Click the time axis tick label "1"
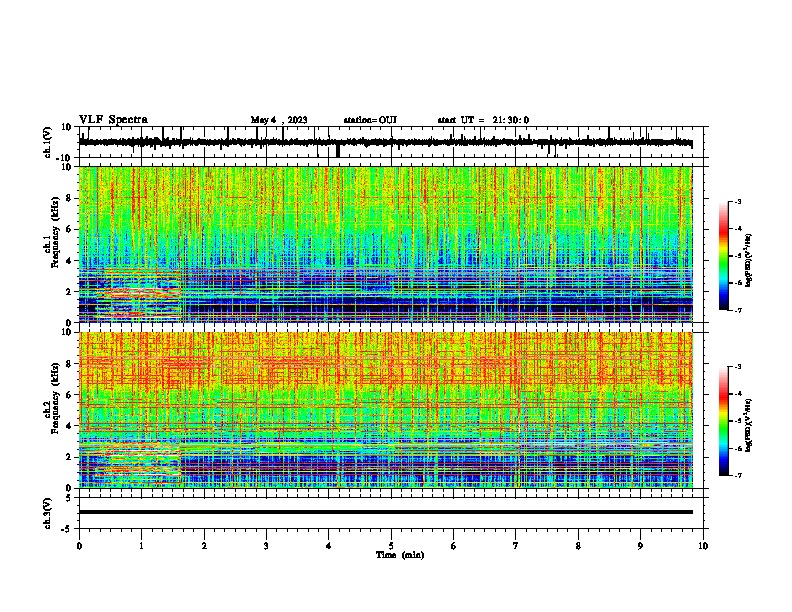The width and height of the screenshot is (792, 612). [x=141, y=546]
